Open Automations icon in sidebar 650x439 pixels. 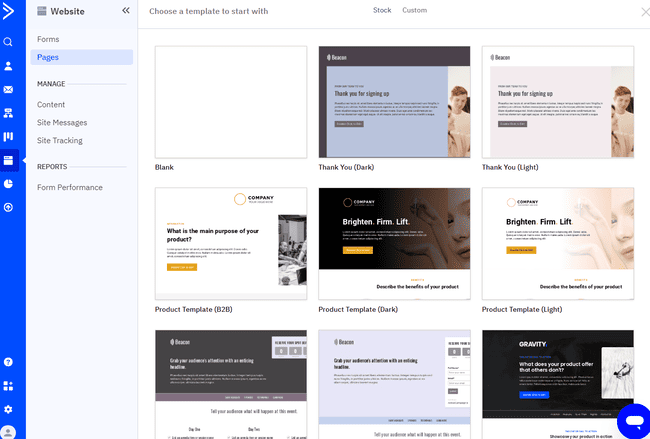pos(8,113)
